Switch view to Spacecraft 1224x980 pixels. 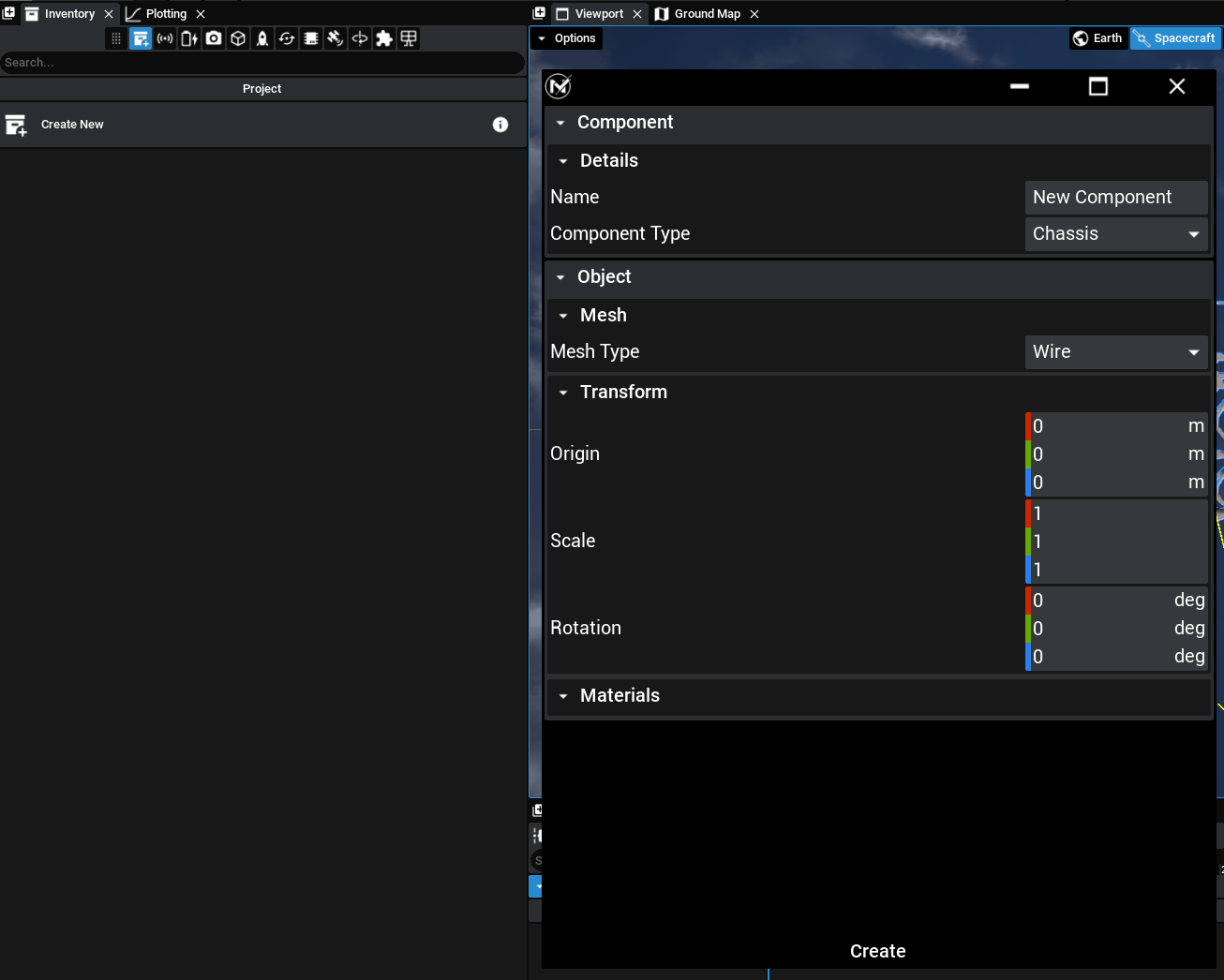click(x=1175, y=38)
